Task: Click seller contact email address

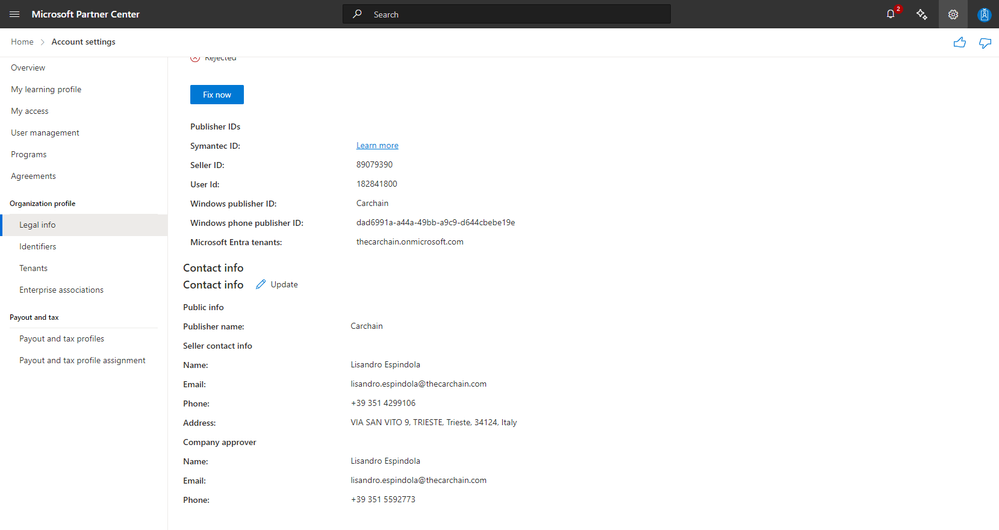Action: click(x=419, y=383)
